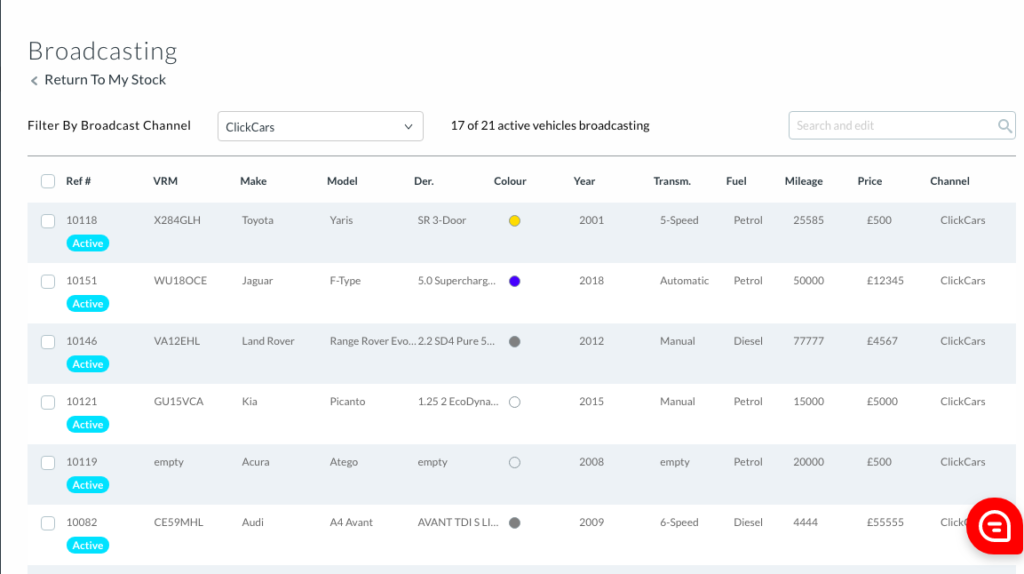The height and width of the screenshot is (574, 1024).
Task: Click Active badge for vehicle 10118
Action: (88, 243)
